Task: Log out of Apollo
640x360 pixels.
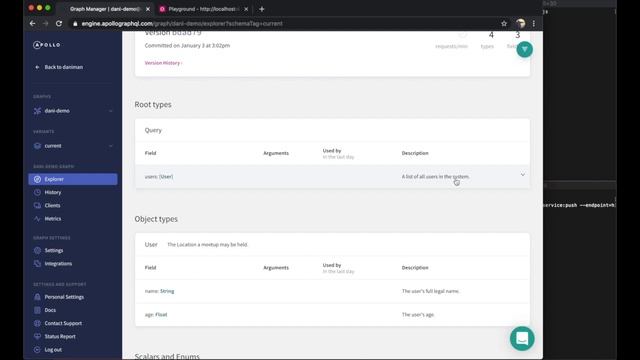Action: tap(53, 350)
